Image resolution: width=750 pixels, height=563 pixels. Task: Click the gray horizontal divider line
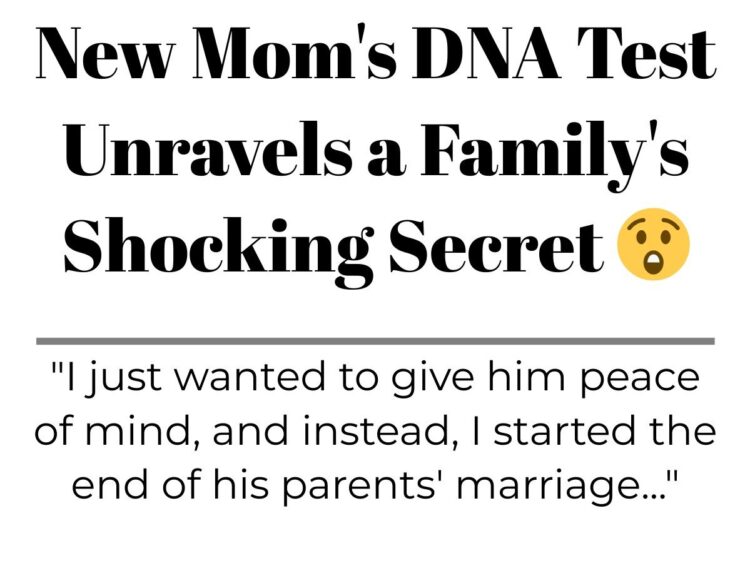(375, 341)
